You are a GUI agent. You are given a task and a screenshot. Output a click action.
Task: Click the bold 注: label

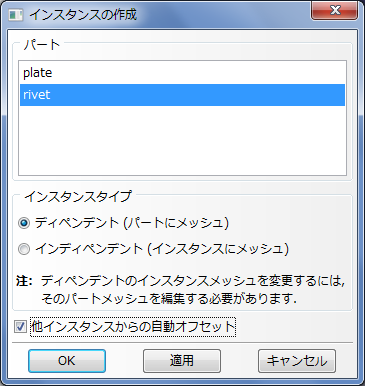coord(24,281)
